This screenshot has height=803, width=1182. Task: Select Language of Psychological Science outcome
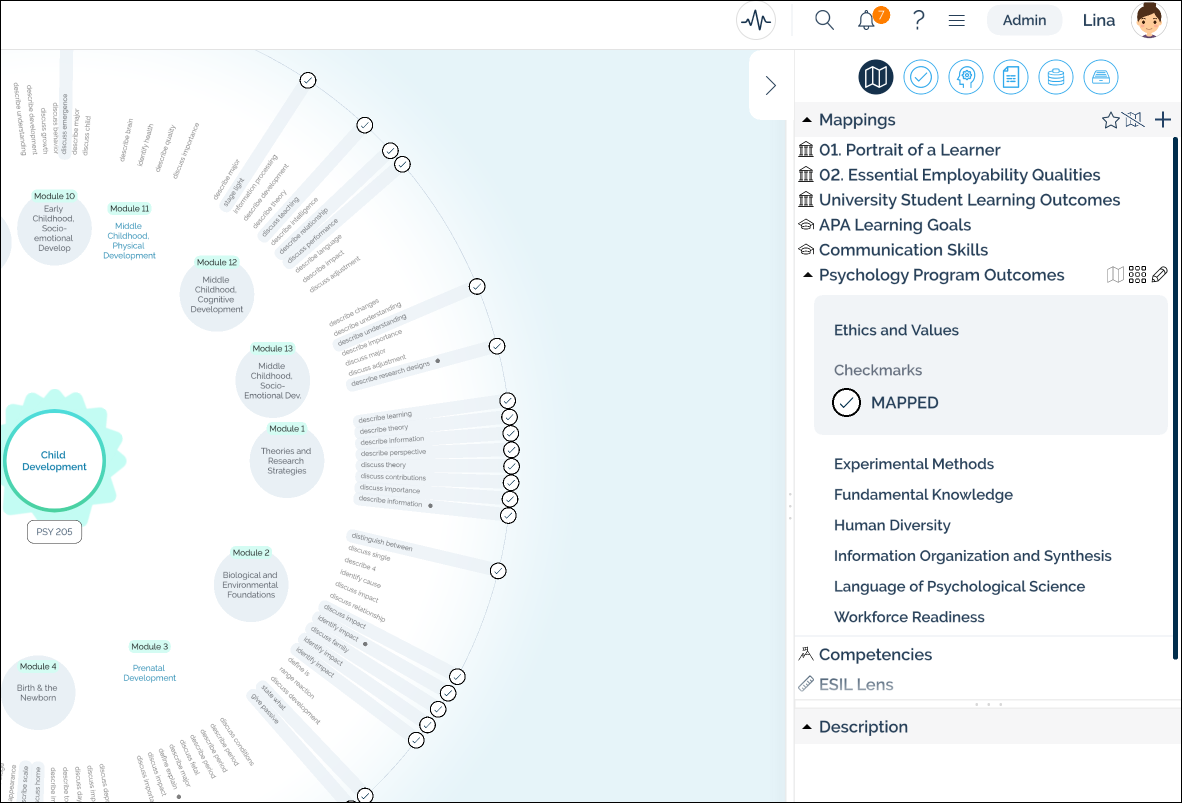959,587
